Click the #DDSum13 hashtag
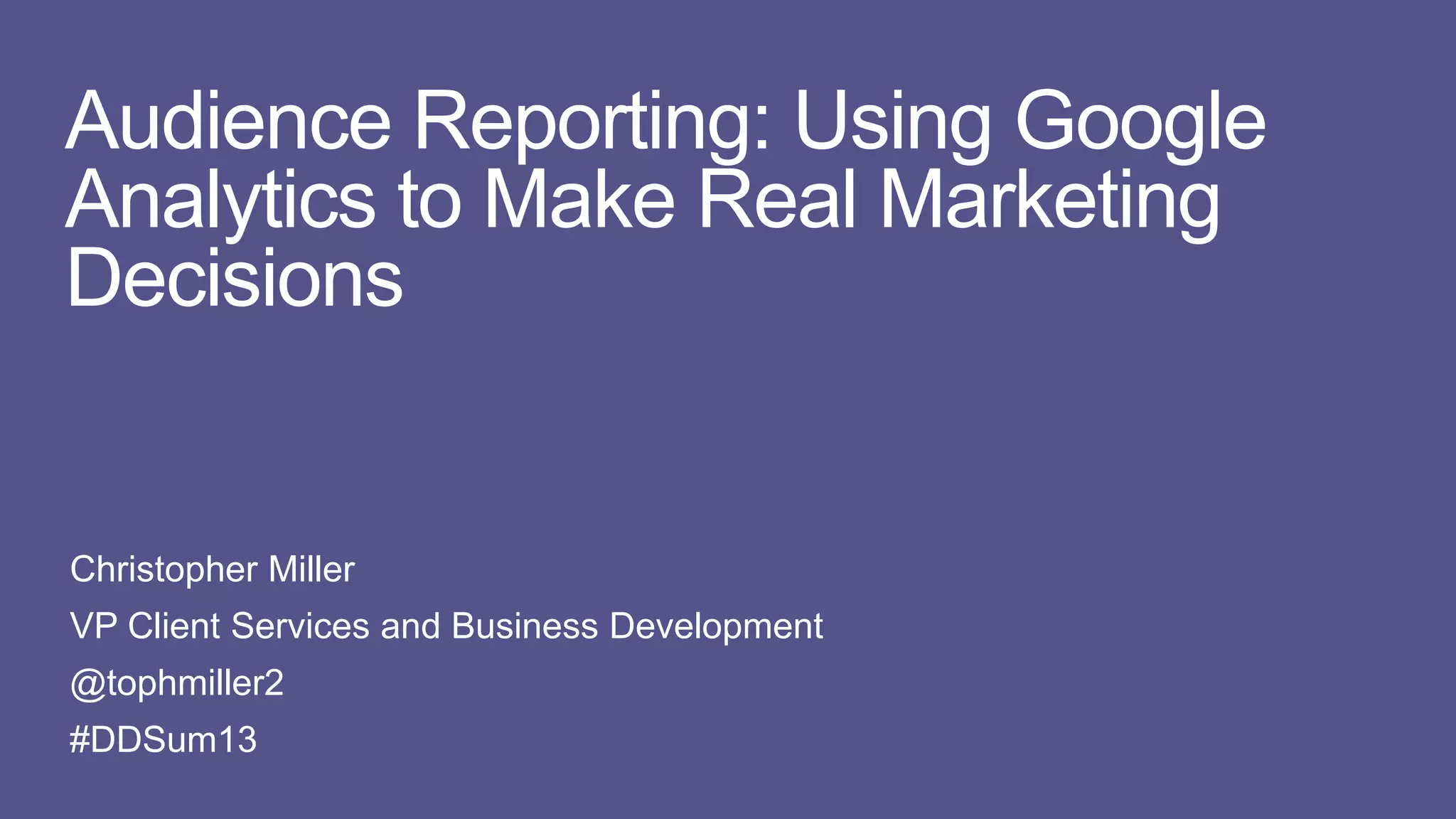Image resolution: width=1456 pixels, height=819 pixels. (163, 740)
